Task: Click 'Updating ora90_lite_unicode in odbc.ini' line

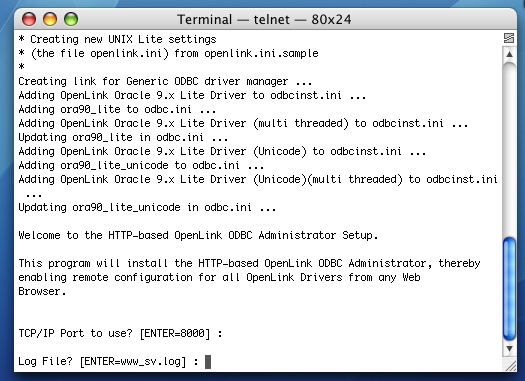Action: [147, 208]
